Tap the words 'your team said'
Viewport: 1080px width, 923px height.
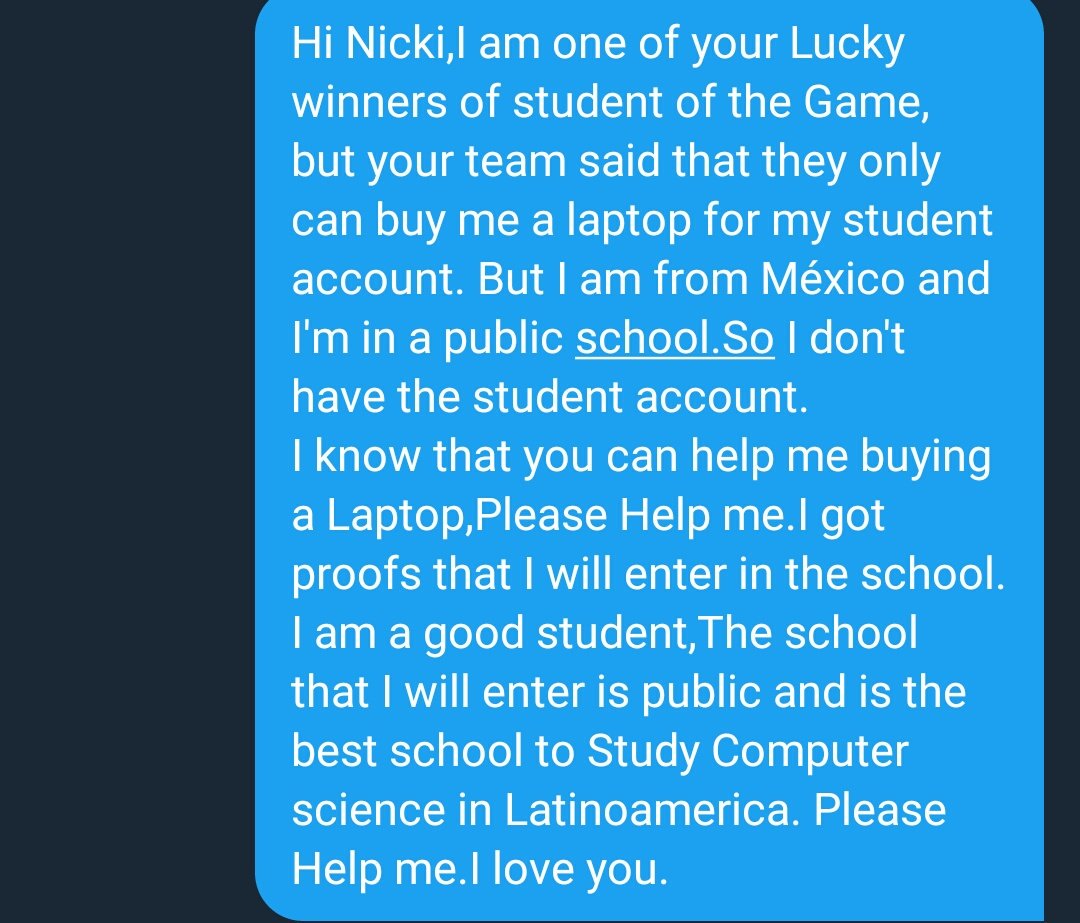coord(513,161)
